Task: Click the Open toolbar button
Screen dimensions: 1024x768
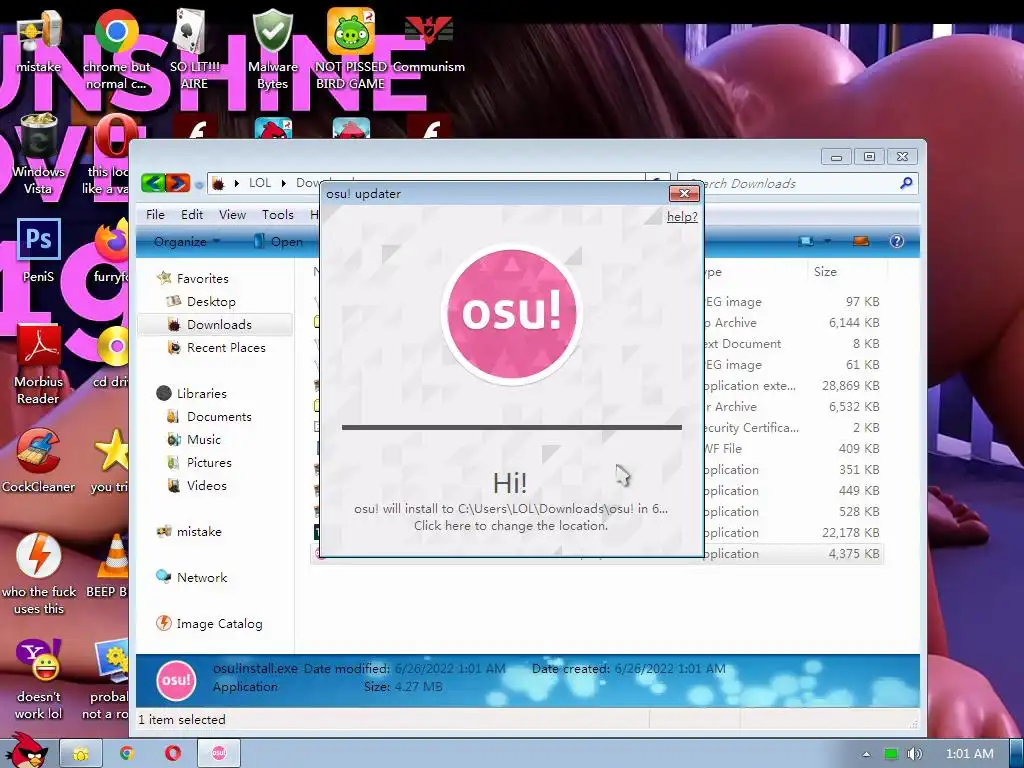Action: tap(278, 242)
